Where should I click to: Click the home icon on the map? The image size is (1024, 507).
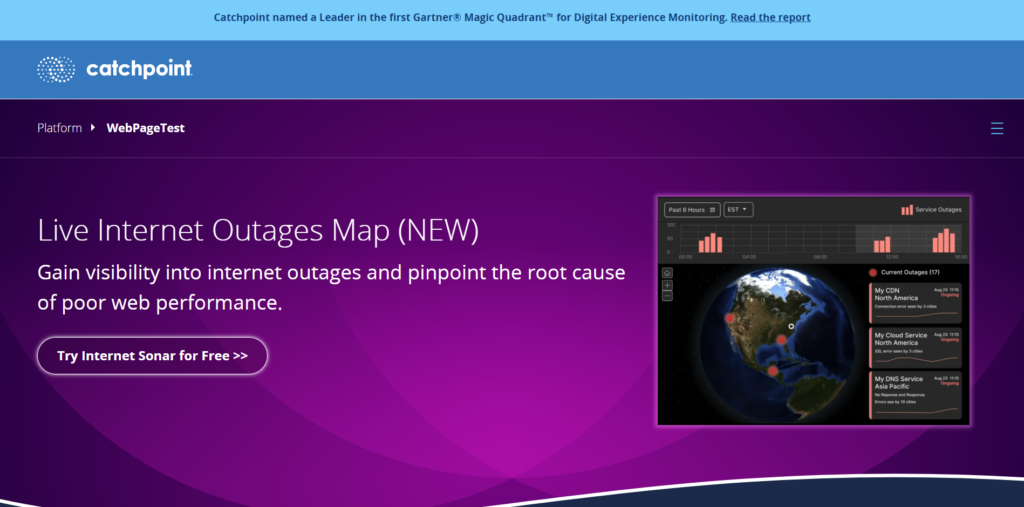tap(667, 273)
